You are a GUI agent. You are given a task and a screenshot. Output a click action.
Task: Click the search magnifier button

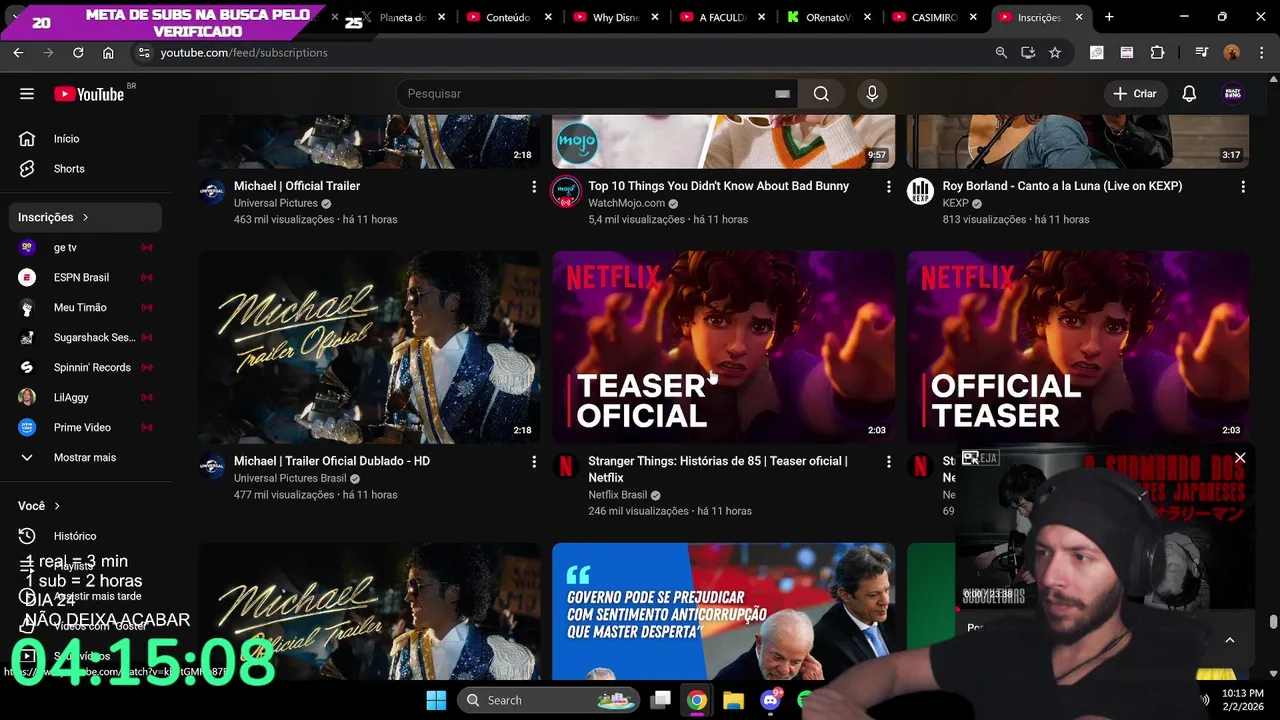821,93
